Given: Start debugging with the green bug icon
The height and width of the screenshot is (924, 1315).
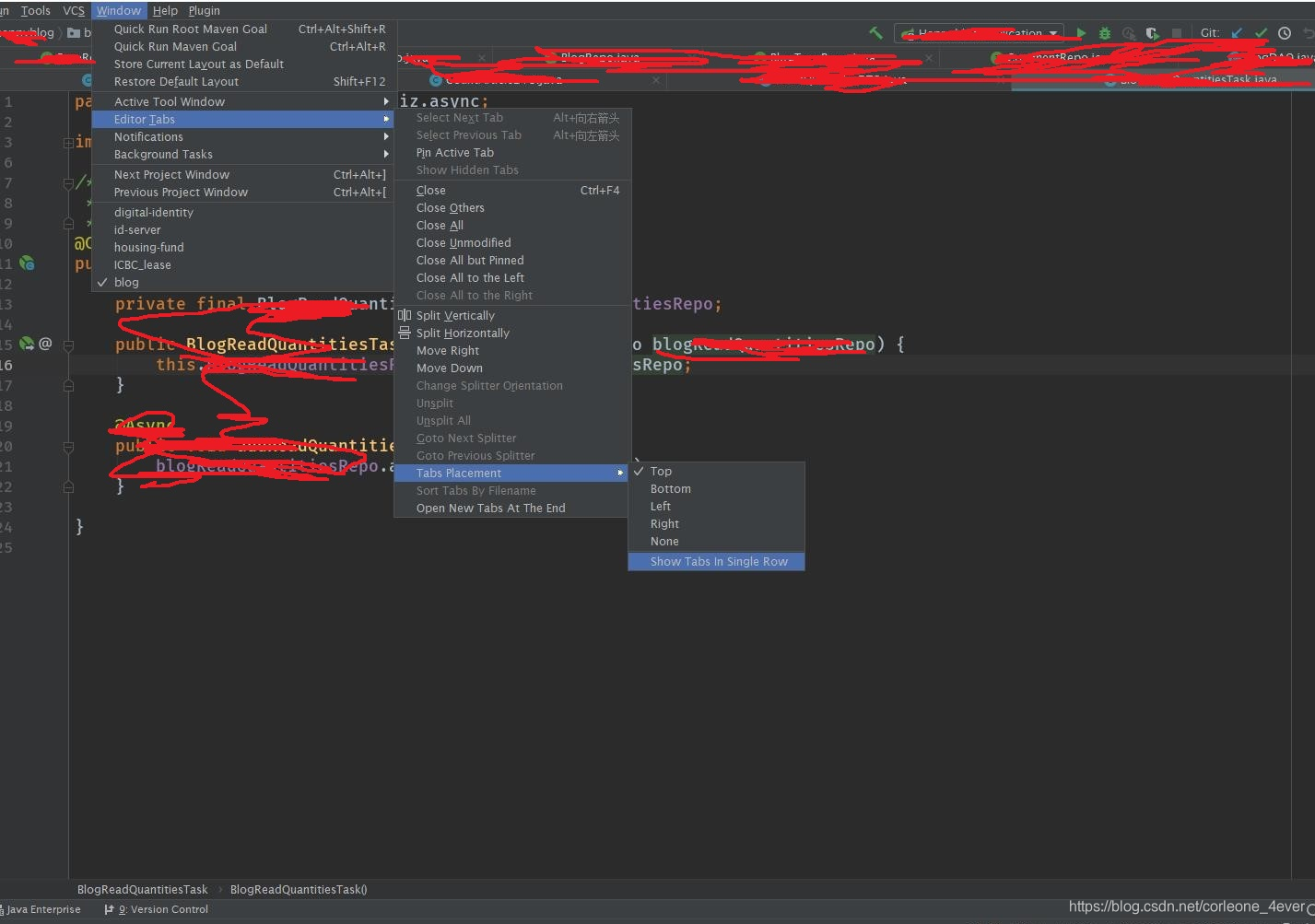Looking at the screenshot, I should coord(1105,33).
